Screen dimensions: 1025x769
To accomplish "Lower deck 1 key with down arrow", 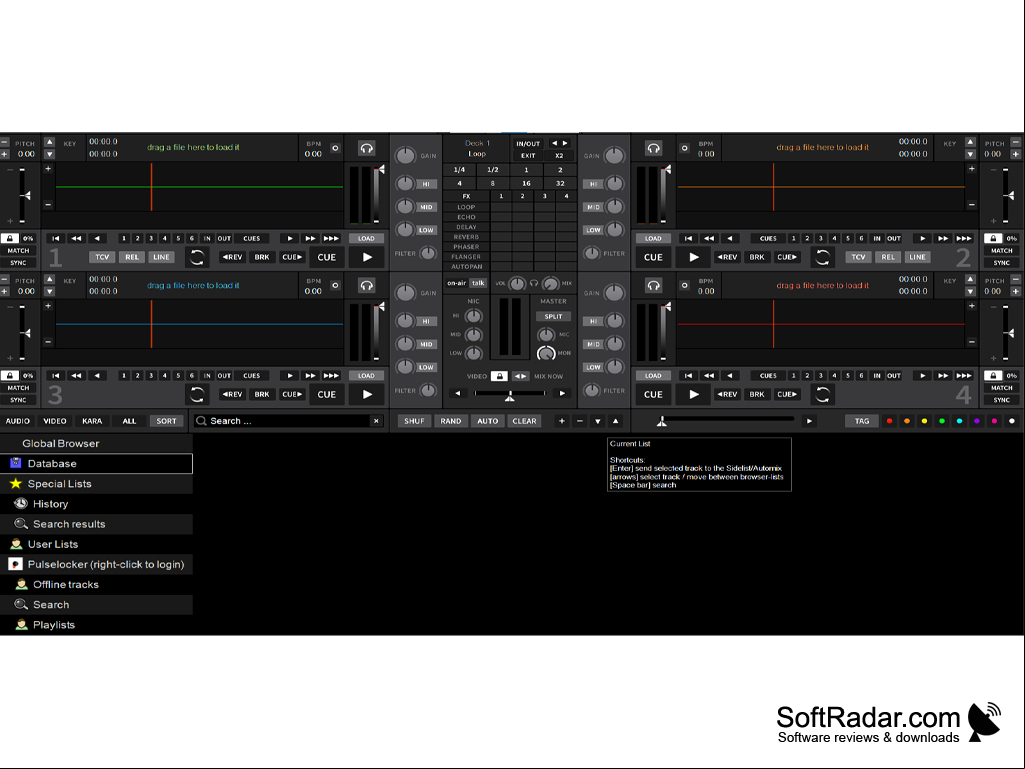I will 50,154.
